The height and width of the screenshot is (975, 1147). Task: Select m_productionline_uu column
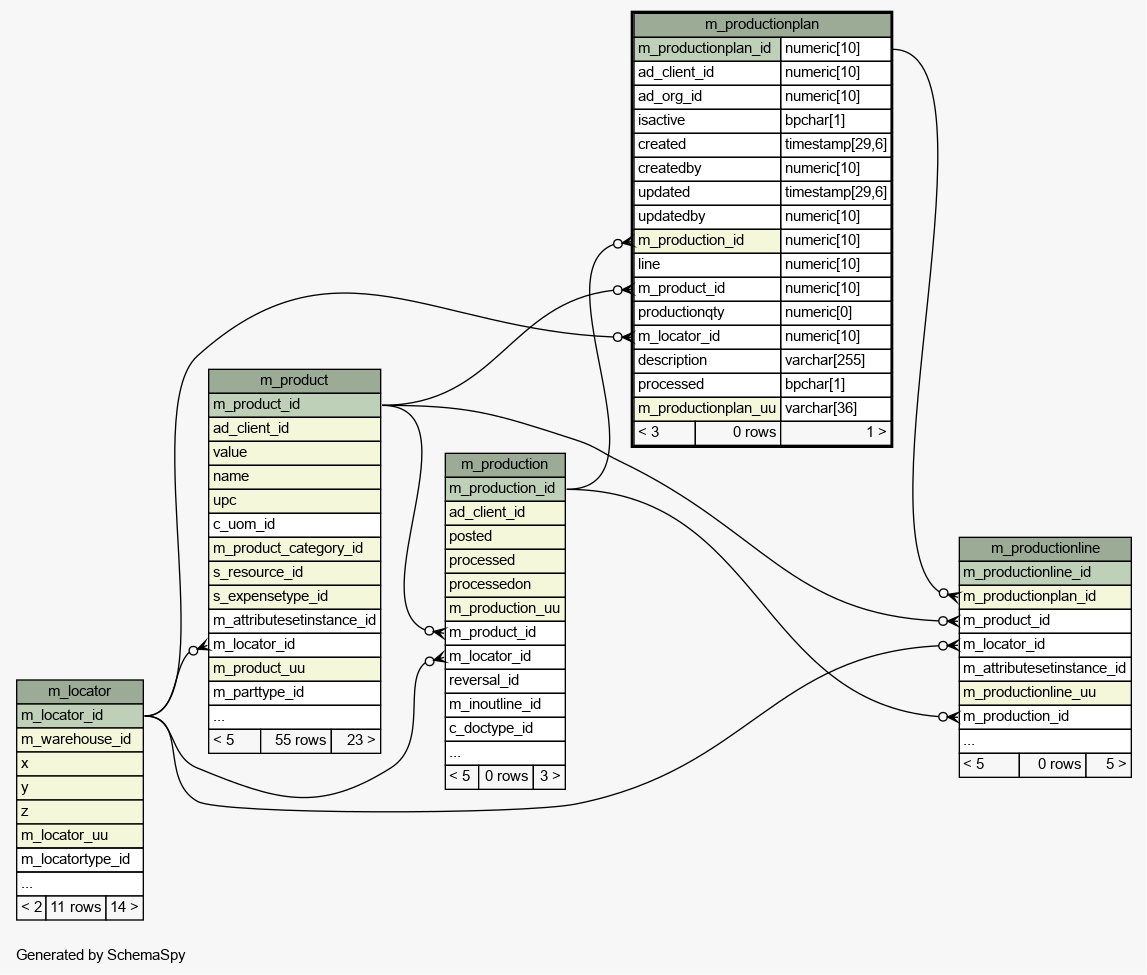[1045, 693]
